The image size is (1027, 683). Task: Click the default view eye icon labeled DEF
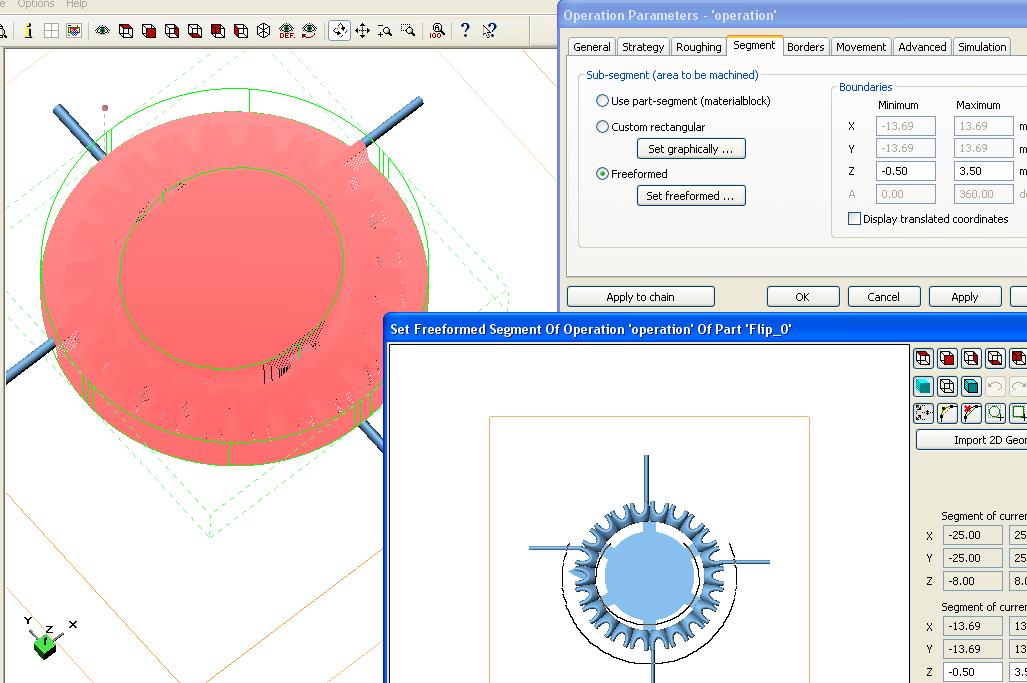coord(287,31)
